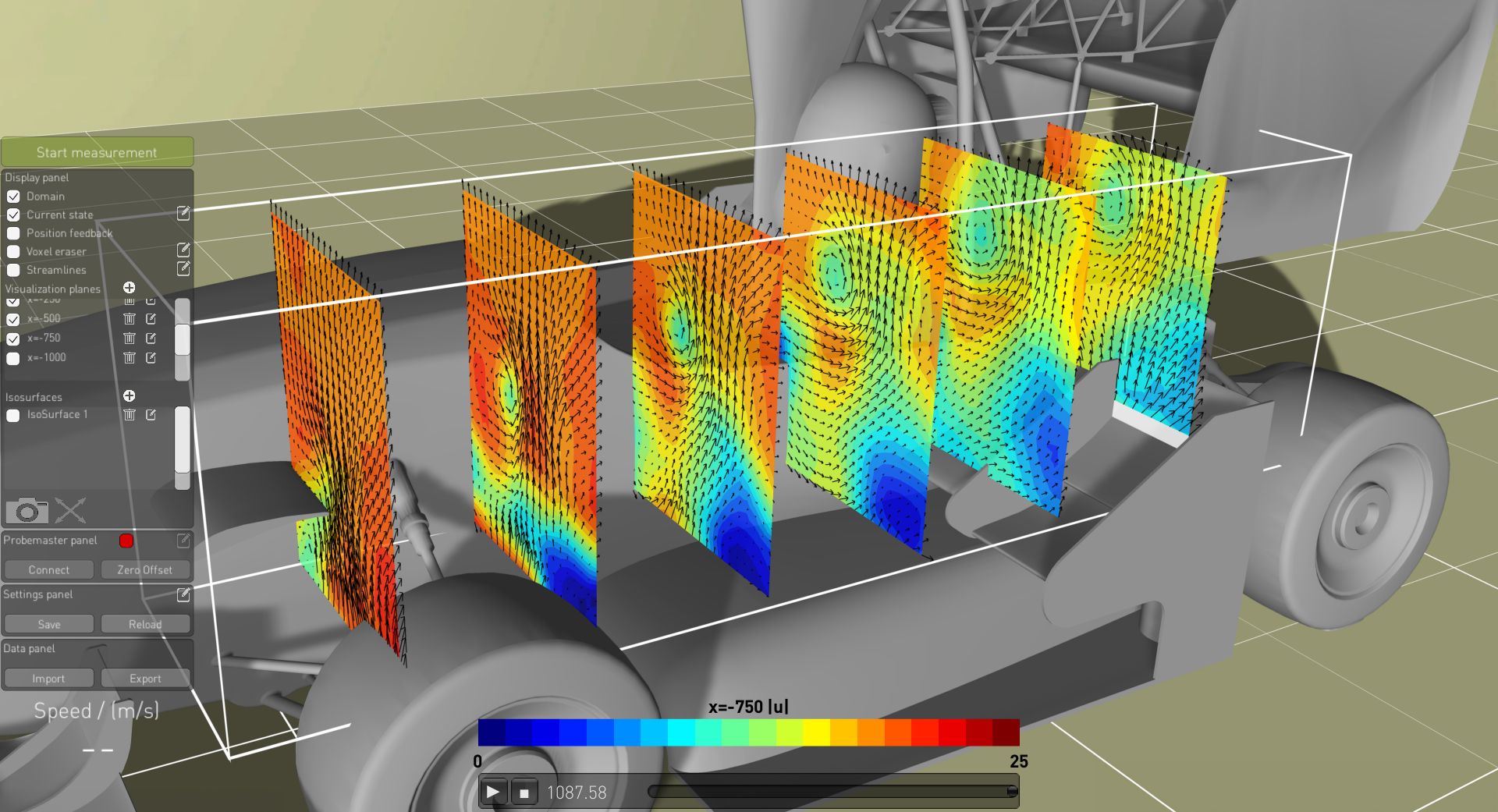Open Streamlines edit settings
The width and height of the screenshot is (1498, 812).
coord(183,269)
